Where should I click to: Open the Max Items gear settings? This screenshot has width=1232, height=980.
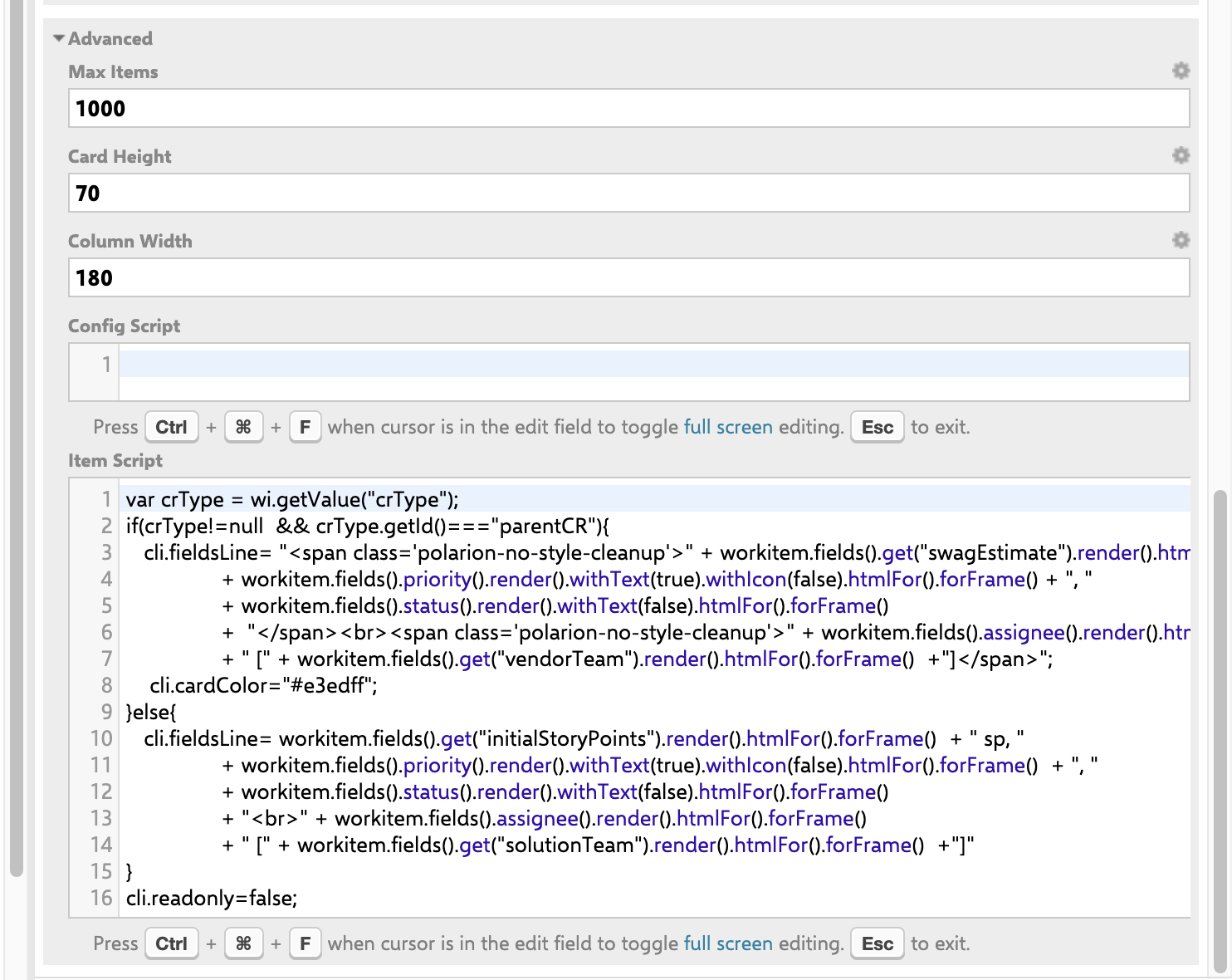click(1181, 71)
